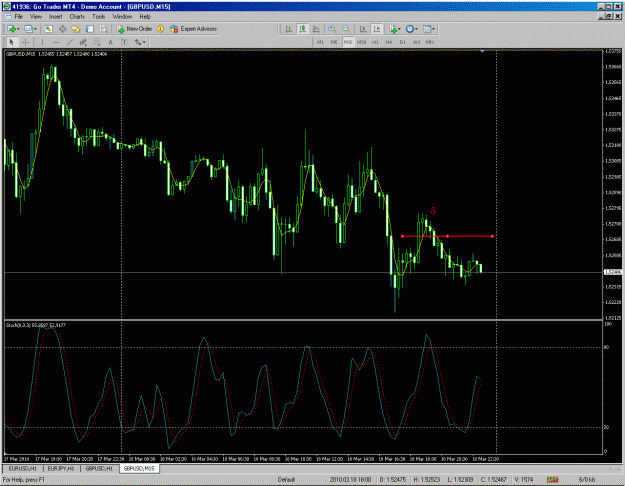Switch chart to Candlesticks mode
The width and height of the screenshot is (625, 486).
click(x=303, y=29)
